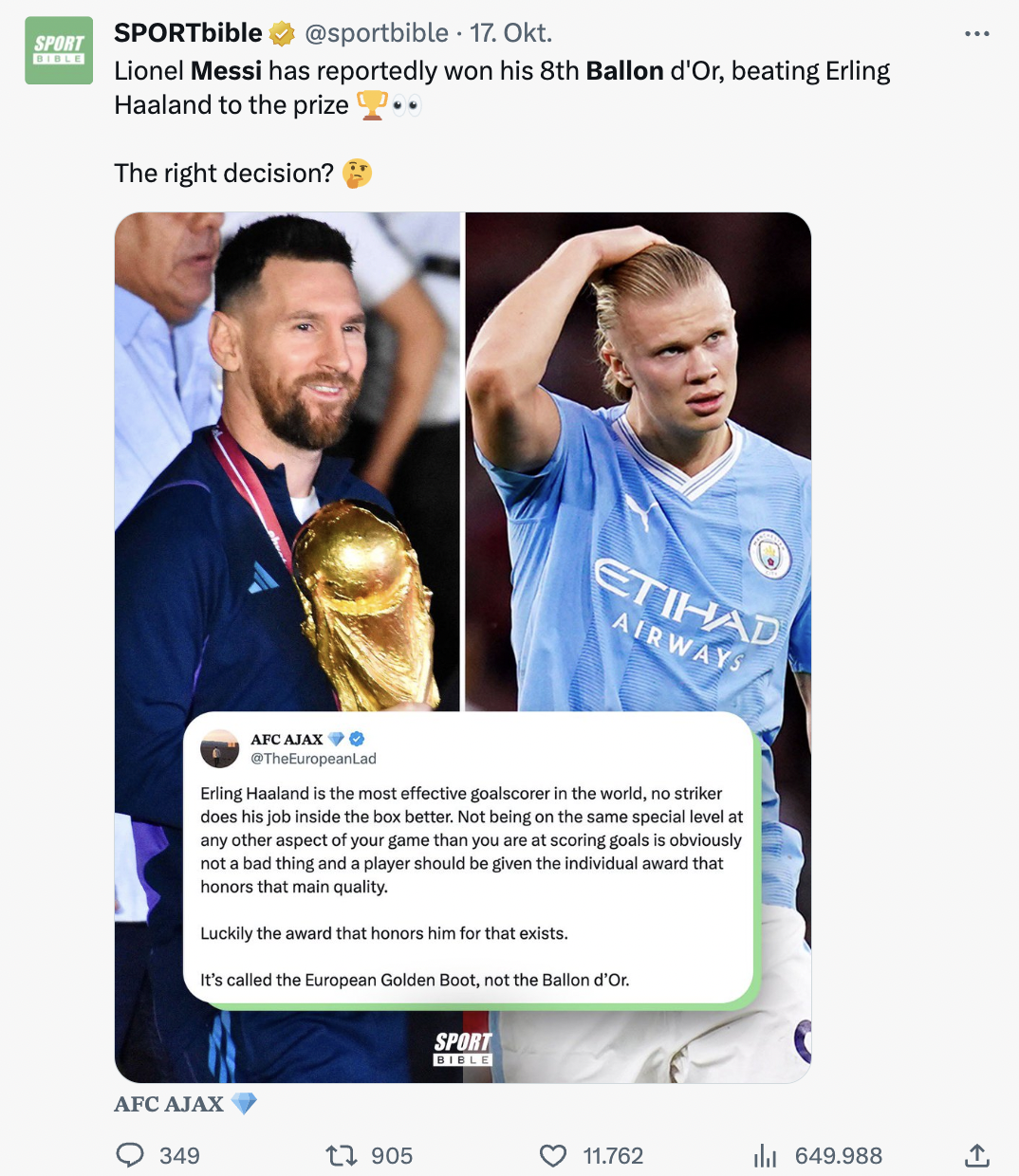Open the 17. Okt. timestamp
The image size is (1019, 1176).
pos(511,33)
